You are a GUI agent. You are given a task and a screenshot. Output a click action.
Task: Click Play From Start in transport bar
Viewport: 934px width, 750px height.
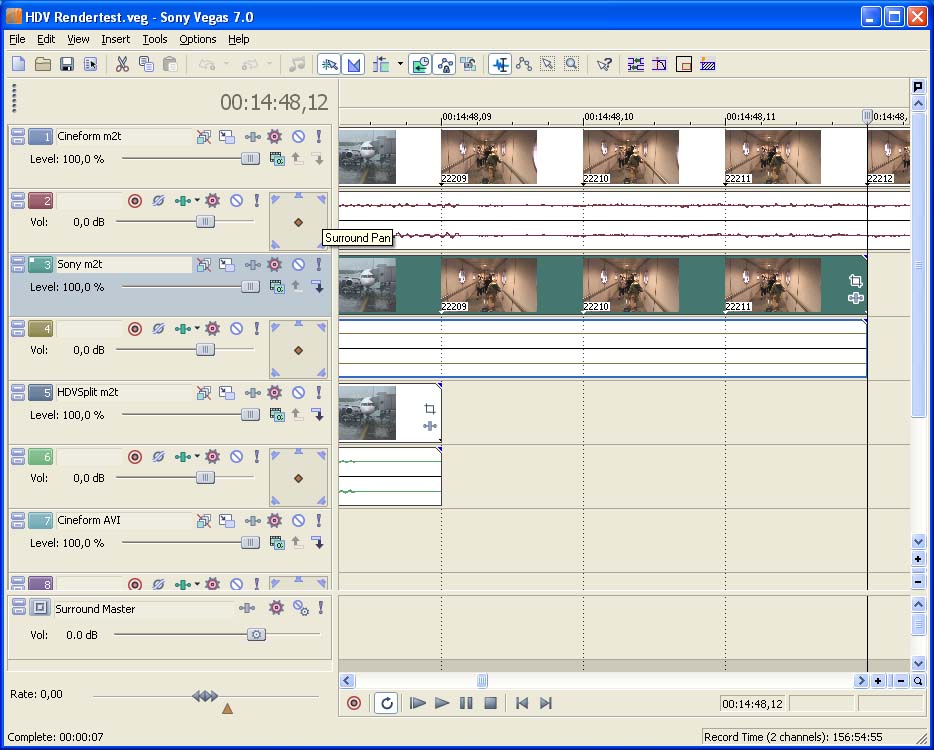click(418, 704)
